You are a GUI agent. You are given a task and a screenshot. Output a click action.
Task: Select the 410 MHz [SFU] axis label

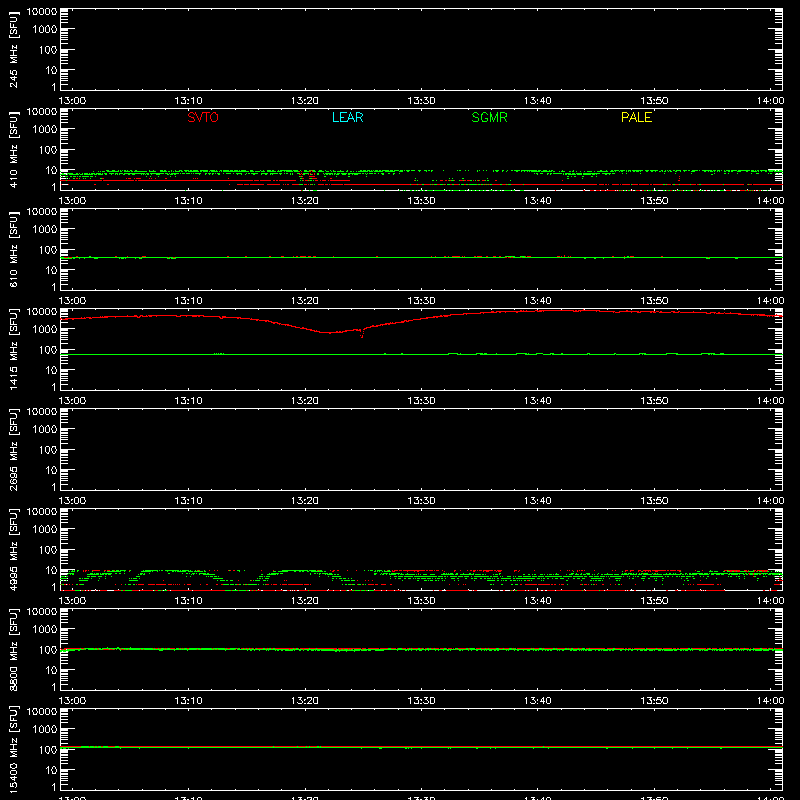(14, 149)
